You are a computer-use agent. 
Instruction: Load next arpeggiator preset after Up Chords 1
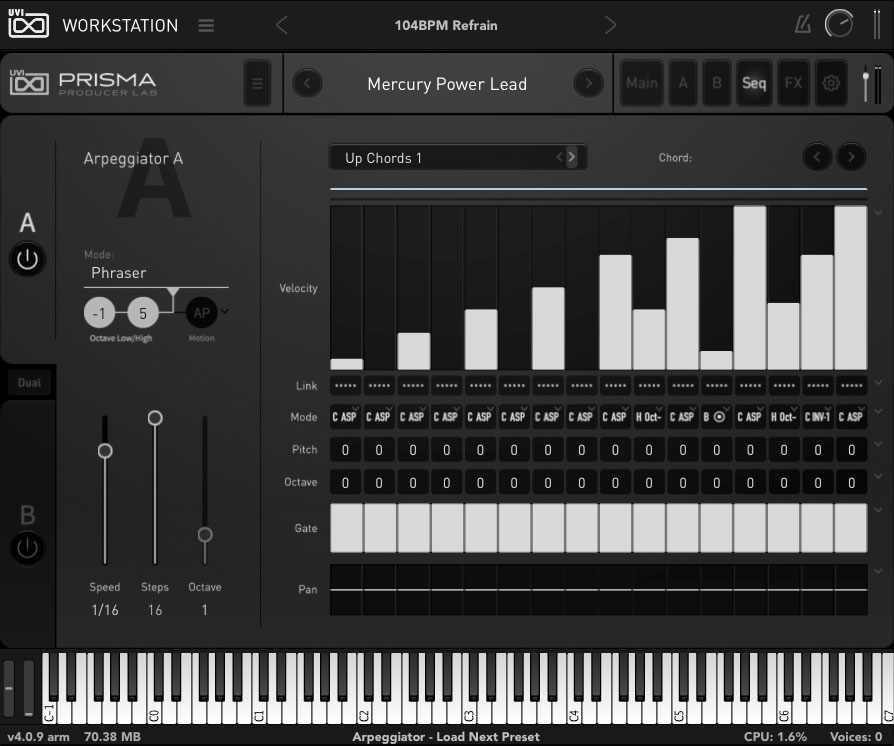[x=571, y=157]
